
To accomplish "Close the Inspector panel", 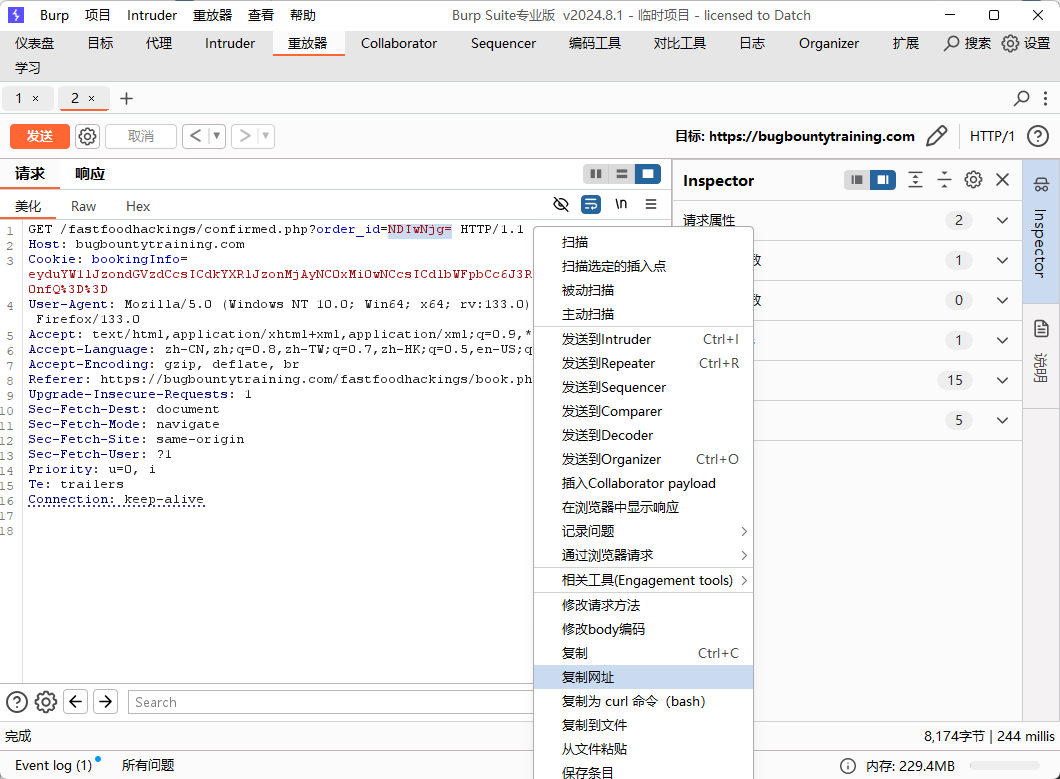I will pos(1003,180).
